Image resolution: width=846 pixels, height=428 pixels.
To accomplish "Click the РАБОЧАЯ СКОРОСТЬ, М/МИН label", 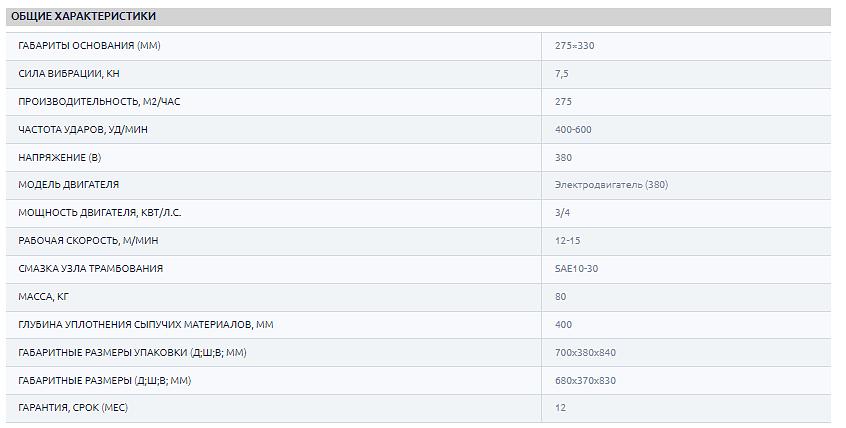I will [x=88, y=241].
